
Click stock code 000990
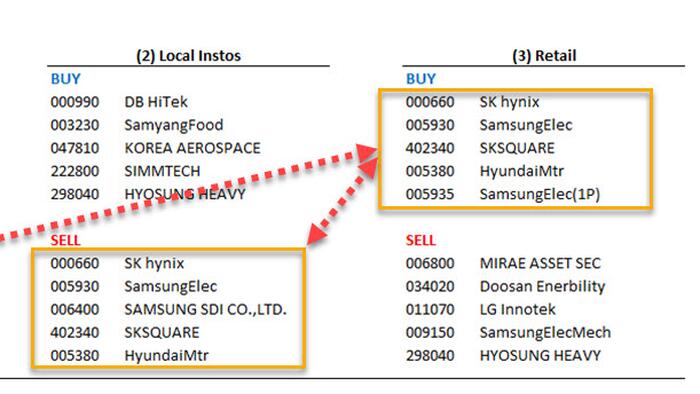click(75, 102)
